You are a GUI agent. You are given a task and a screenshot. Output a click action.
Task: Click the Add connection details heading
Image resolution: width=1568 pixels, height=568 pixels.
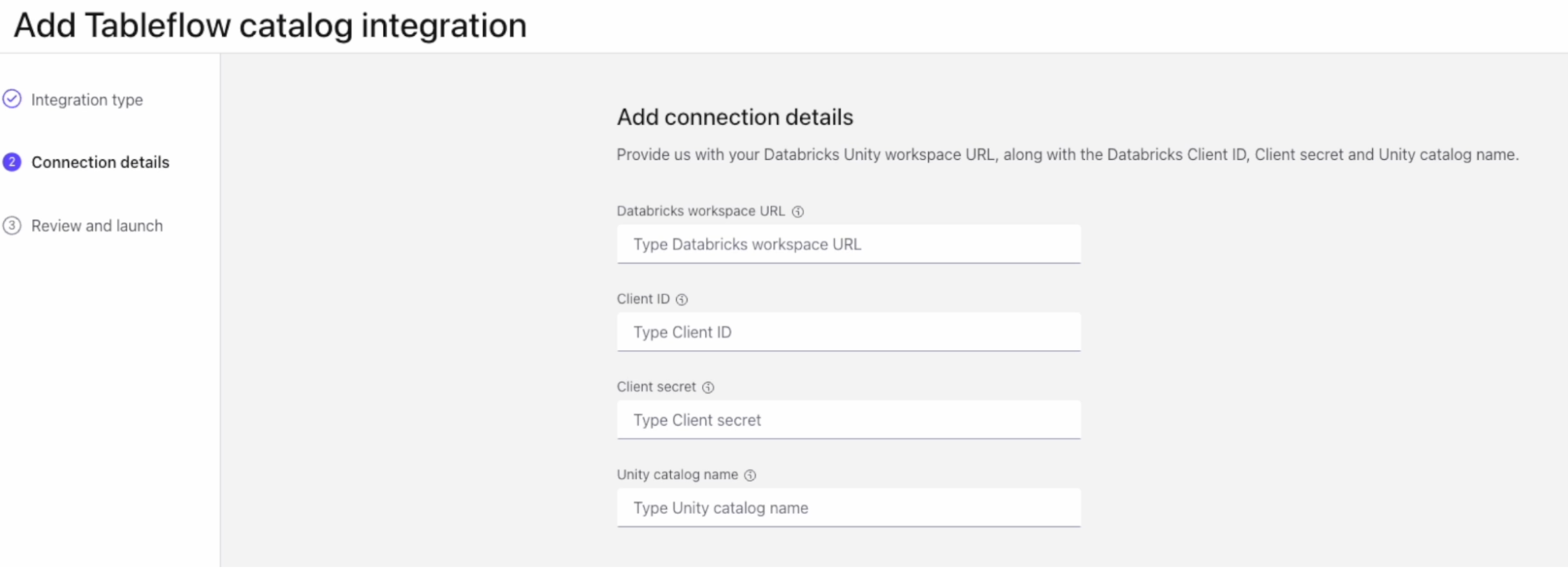[735, 117]
